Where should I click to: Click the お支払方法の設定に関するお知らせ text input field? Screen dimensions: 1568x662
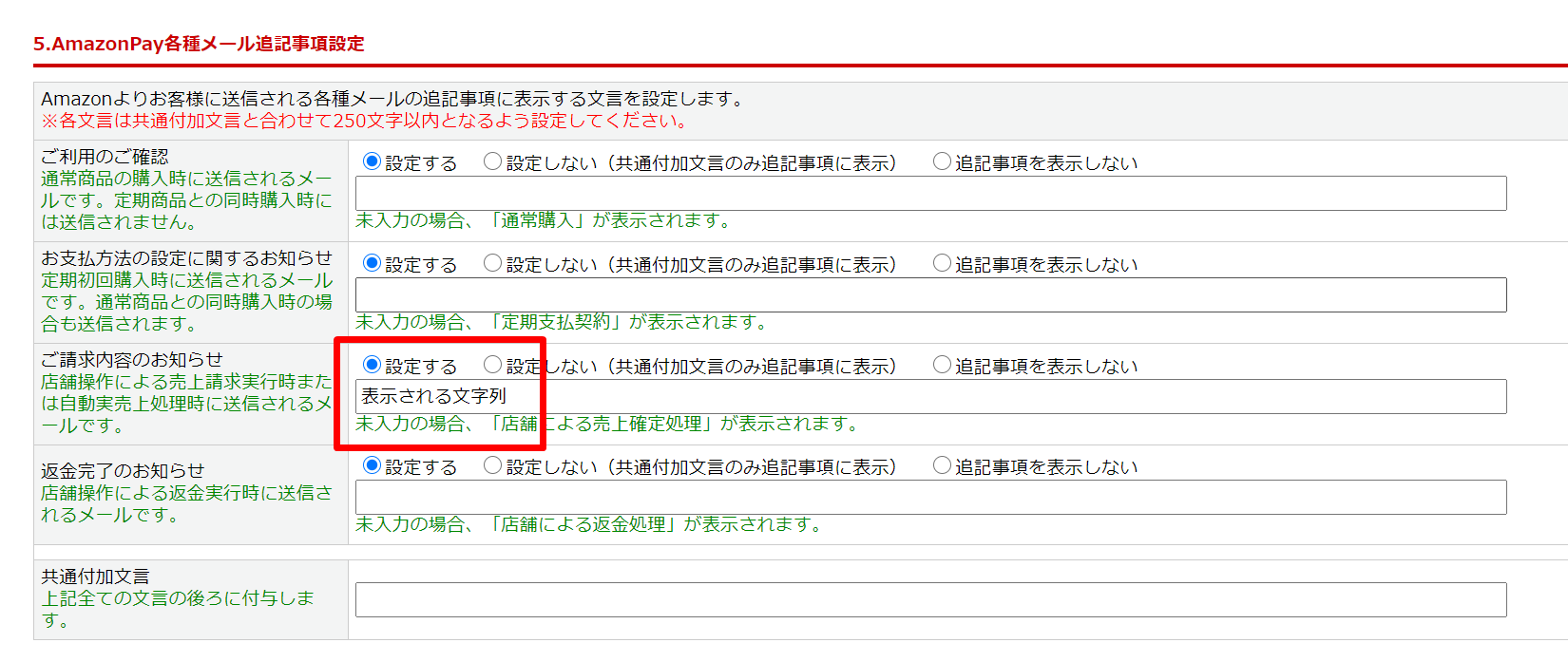(930, 295)
